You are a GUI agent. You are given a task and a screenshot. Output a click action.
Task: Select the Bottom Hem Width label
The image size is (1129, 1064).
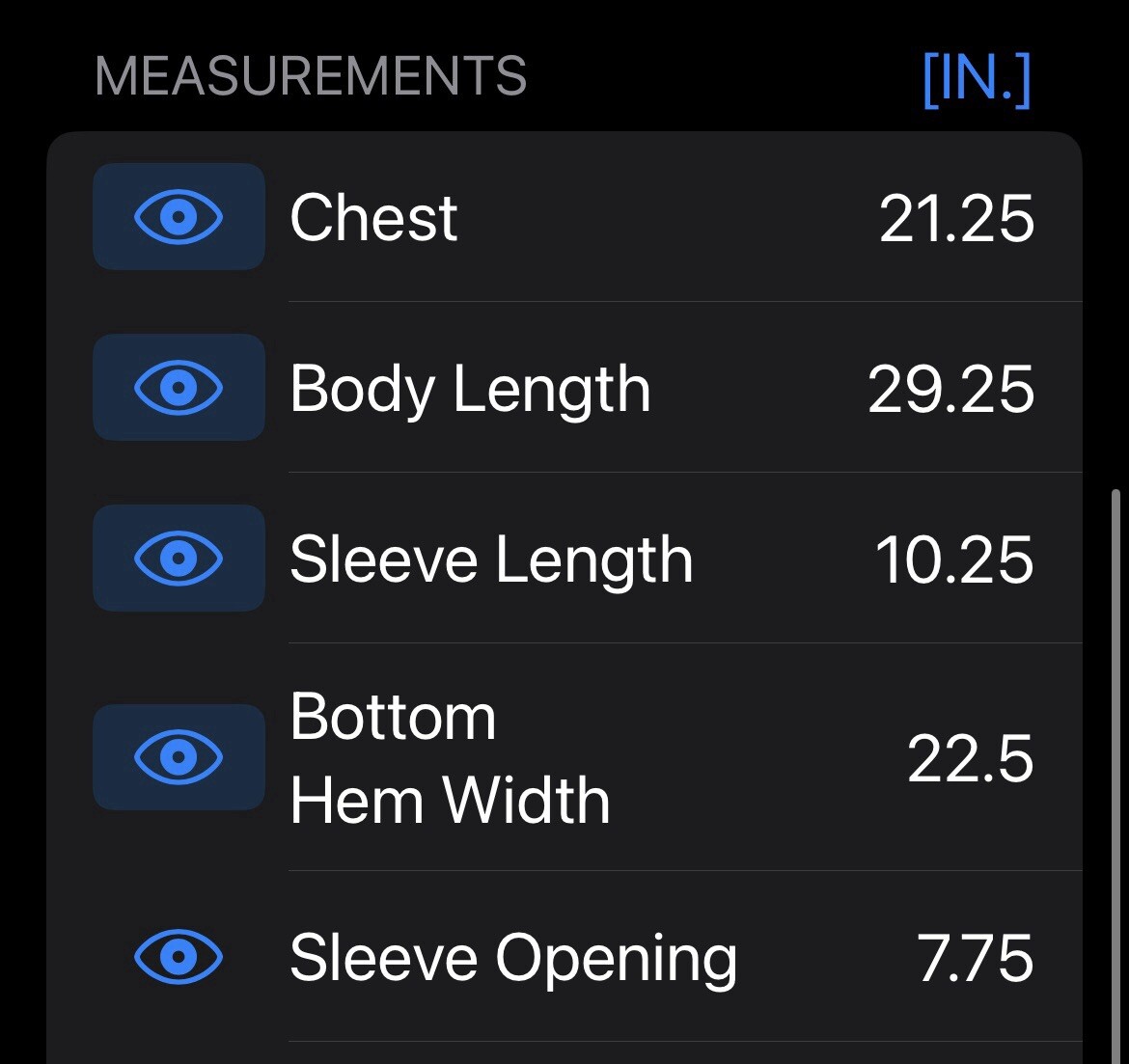(x=450, y=758)
